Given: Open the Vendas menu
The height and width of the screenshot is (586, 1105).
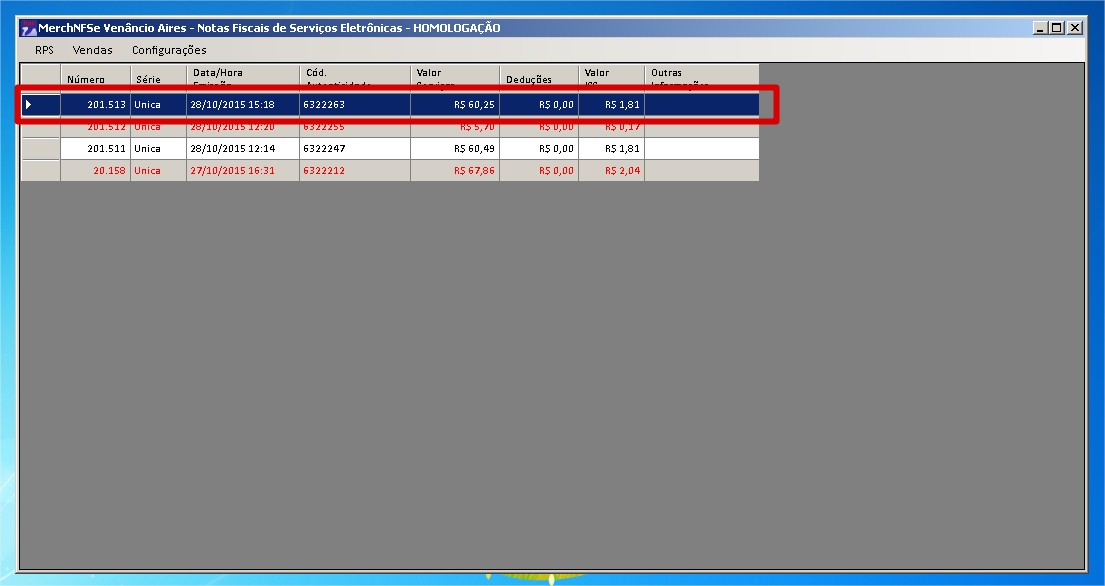Looking at the screenshot, I should click(92, 50).
